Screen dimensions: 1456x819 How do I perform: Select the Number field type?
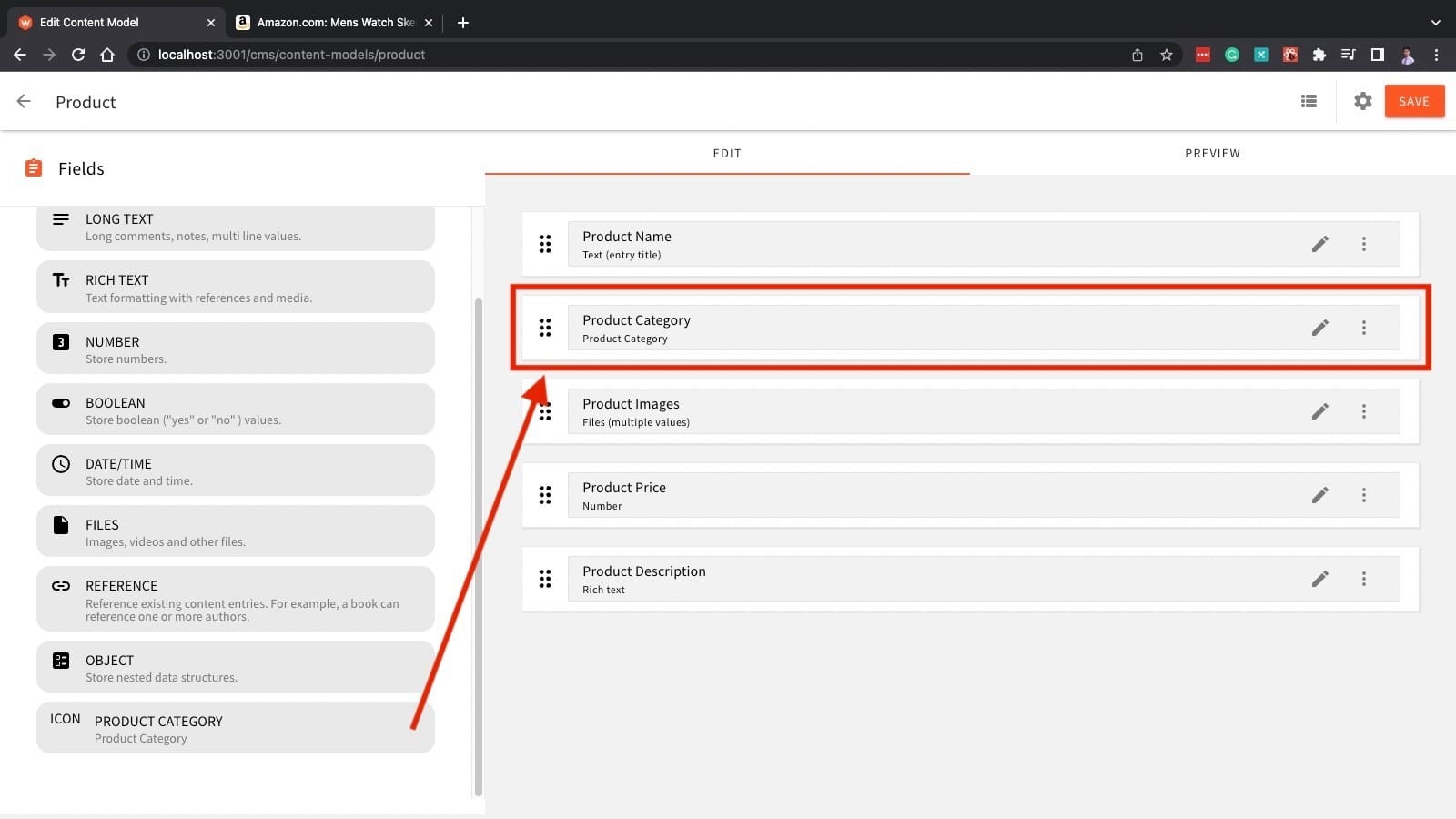point(235,349)
